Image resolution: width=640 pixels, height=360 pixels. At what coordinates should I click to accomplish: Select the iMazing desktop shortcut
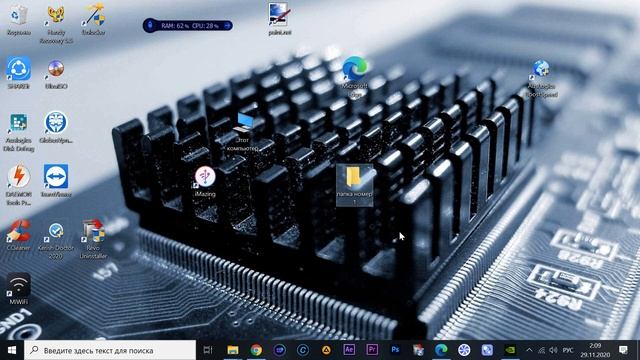[x=205, y=182]
